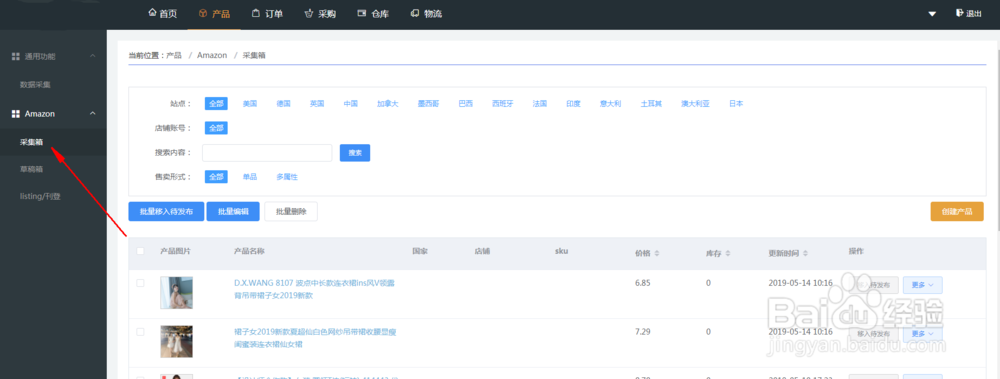Filter site by 巴西
Screen dimensions: 1000x379
466,103
